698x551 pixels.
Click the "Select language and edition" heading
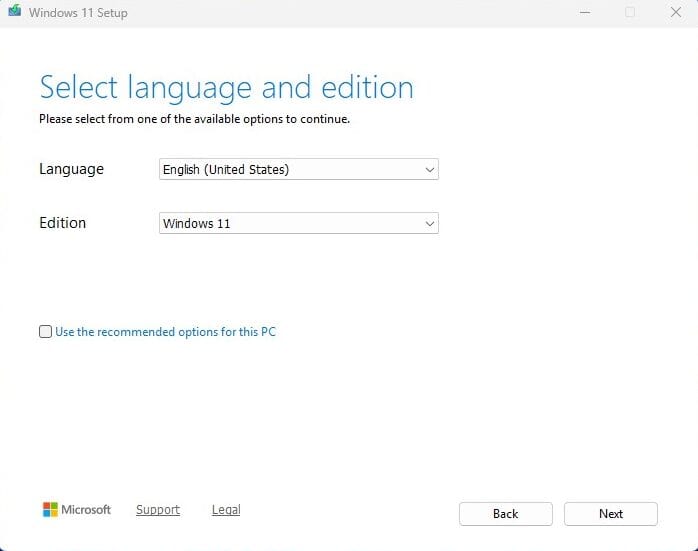[226, 87]
